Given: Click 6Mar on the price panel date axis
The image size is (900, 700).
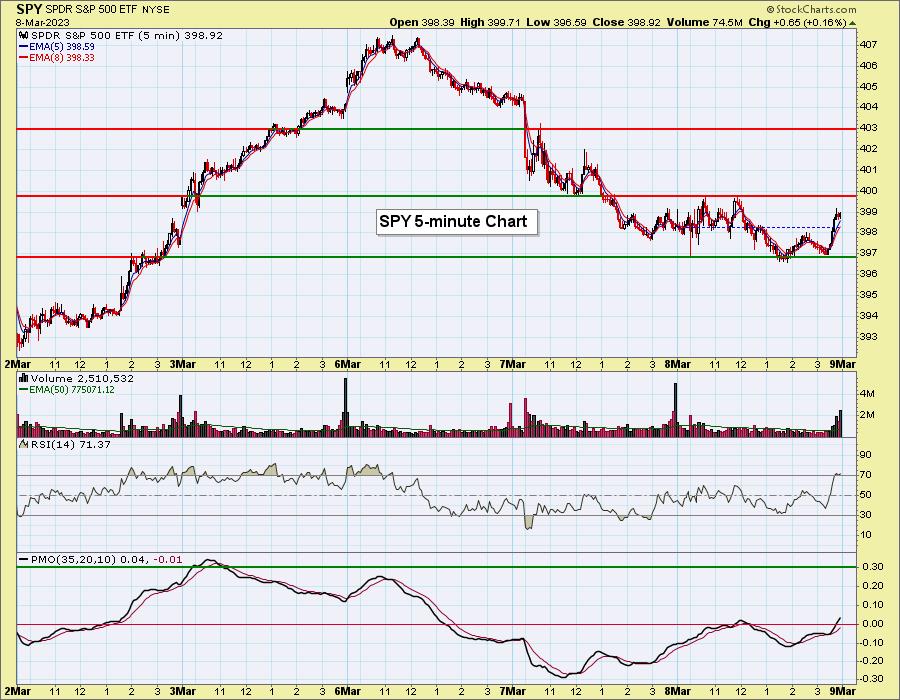Looking at the screenshot, I should point(347,364).
